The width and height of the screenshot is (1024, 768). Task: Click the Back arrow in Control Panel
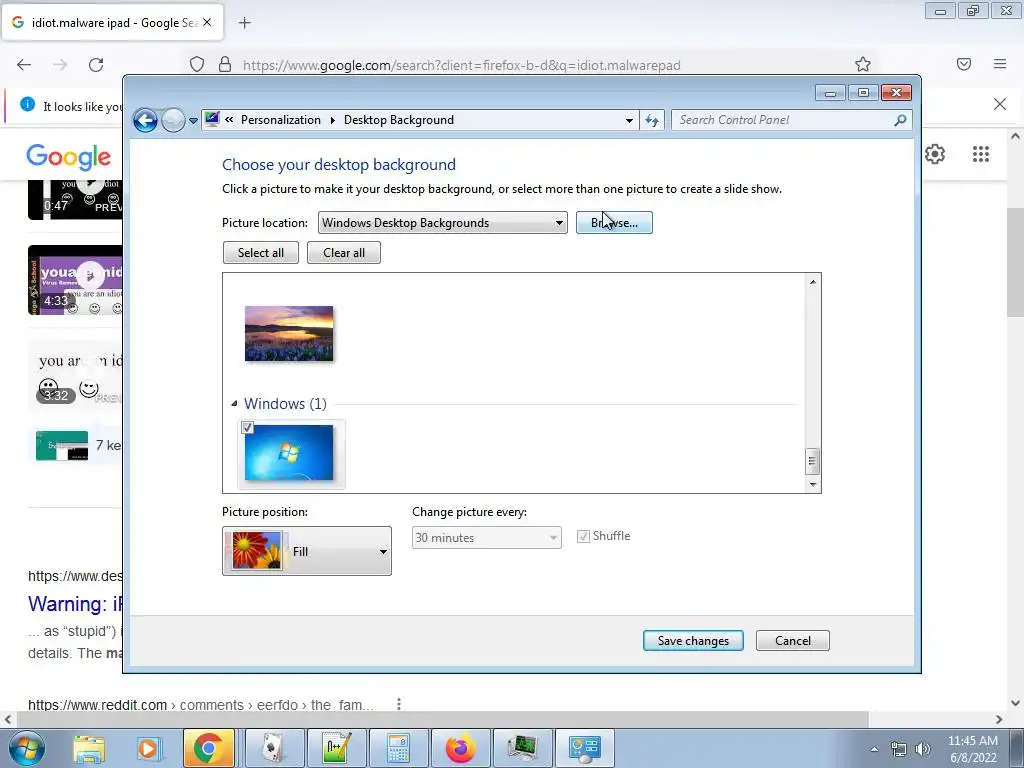click(145, 120)
